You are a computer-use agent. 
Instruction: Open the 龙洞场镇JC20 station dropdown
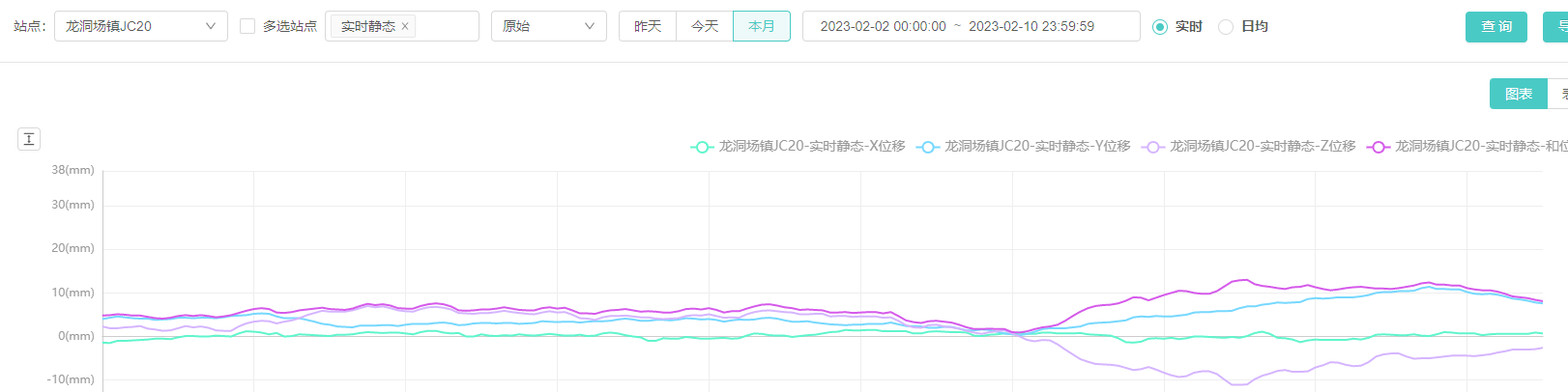pyautogui.click(x=140, y=26)
